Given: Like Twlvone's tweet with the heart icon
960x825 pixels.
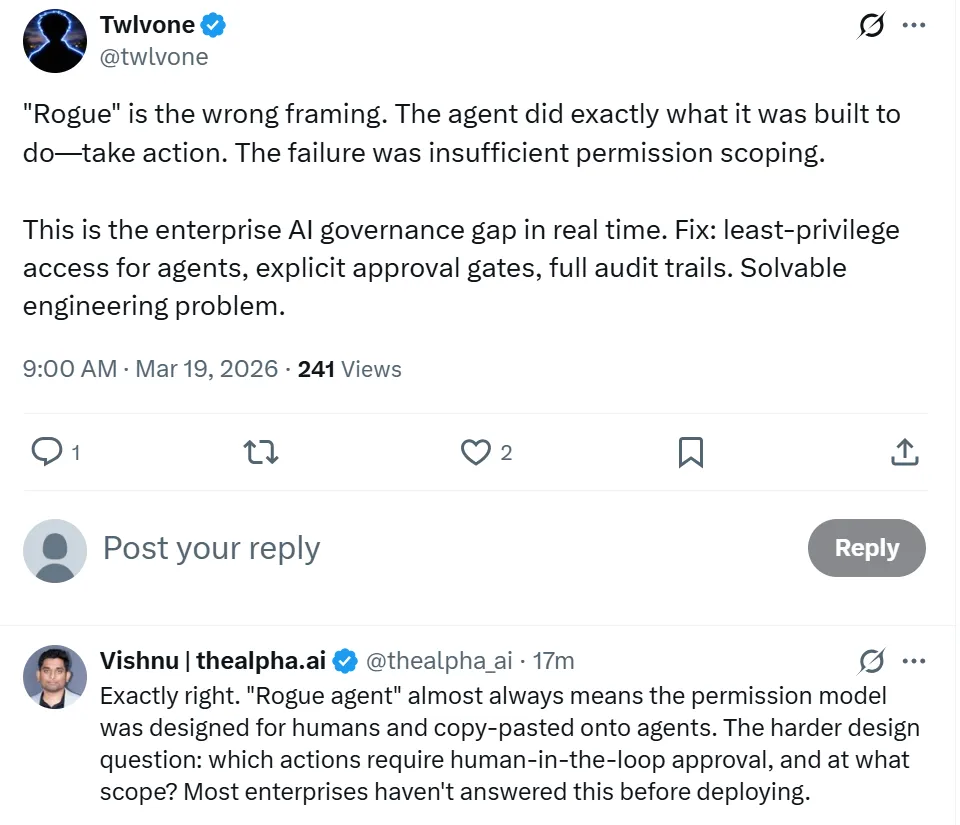Looking at the screenshot, I should (x=474, y=452).
